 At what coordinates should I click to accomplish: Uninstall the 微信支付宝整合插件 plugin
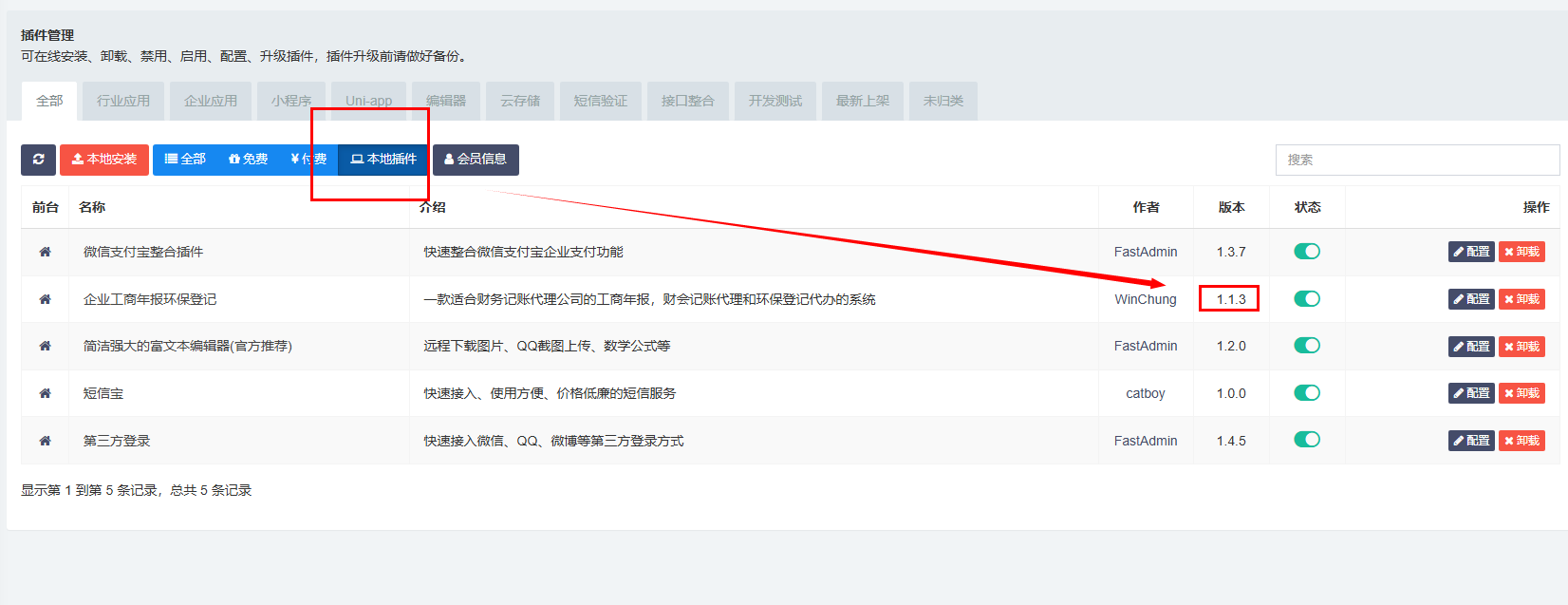tap(1521, 252)
